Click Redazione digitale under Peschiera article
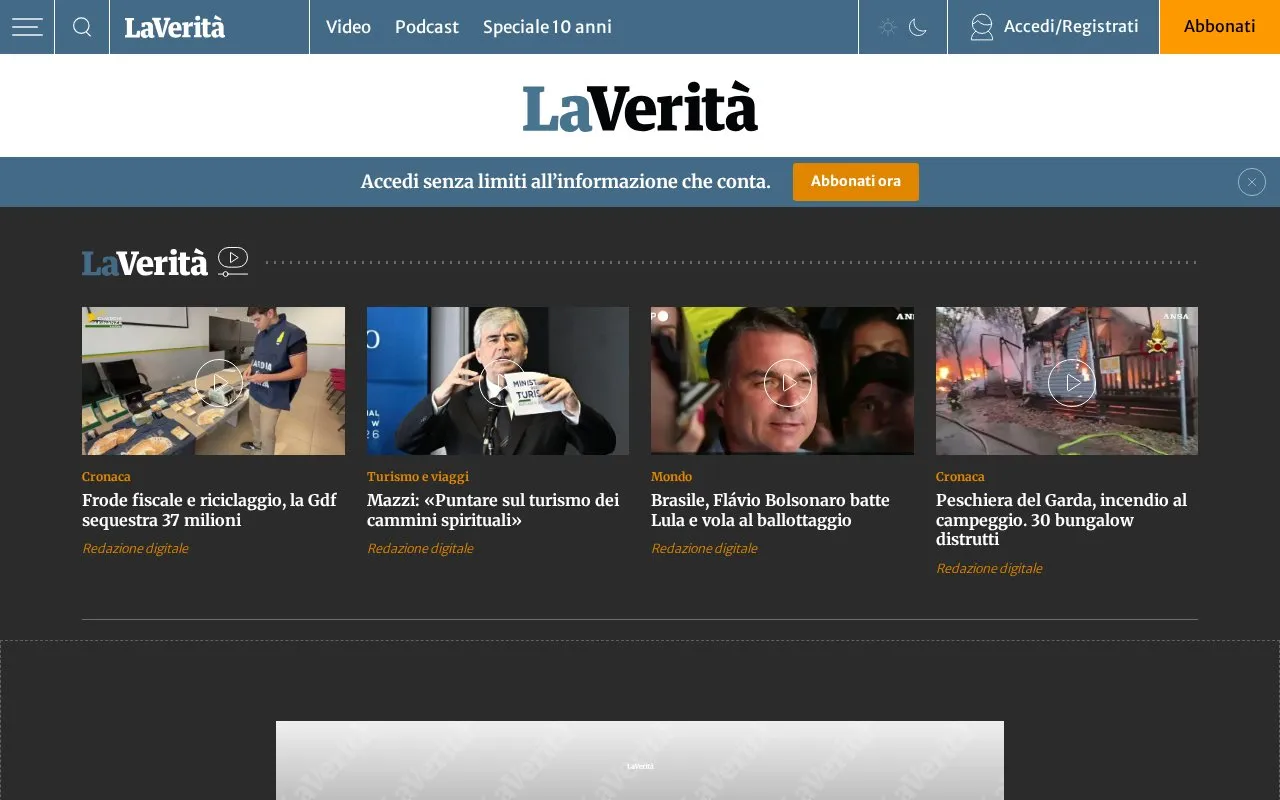1280x800 pixels. point(989,568)
